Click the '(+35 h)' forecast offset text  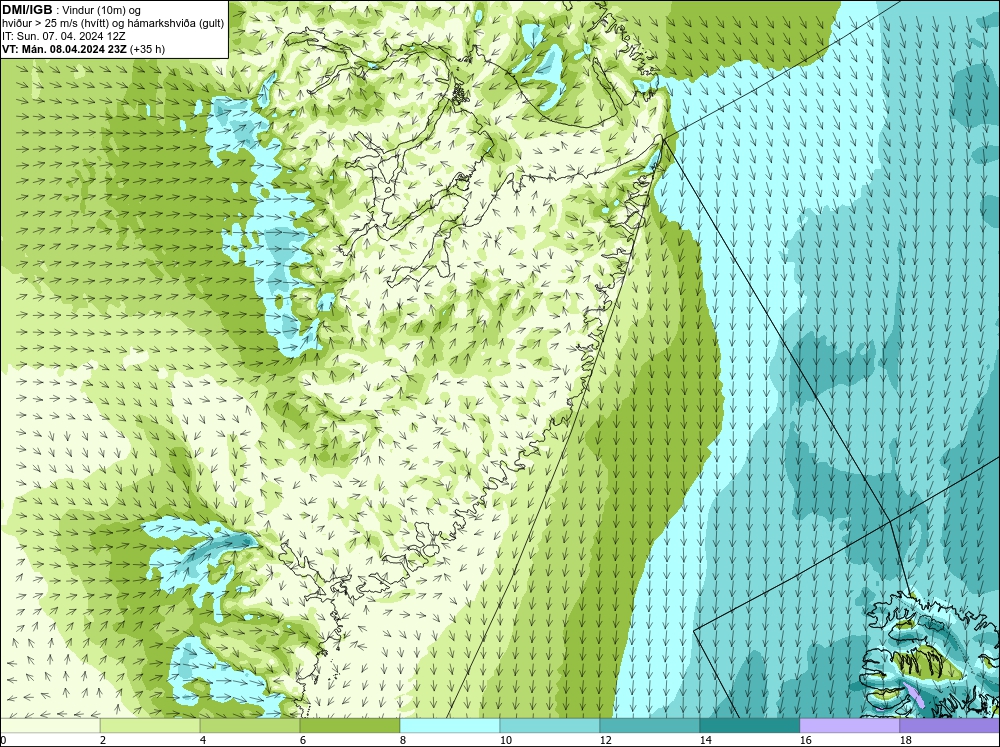coord(147,49)
